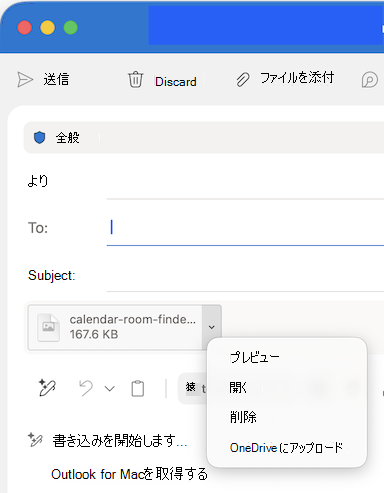This screenshot has width=384, height=493.
Task: Click the paperclip attach icon
Action: point(243,80)
